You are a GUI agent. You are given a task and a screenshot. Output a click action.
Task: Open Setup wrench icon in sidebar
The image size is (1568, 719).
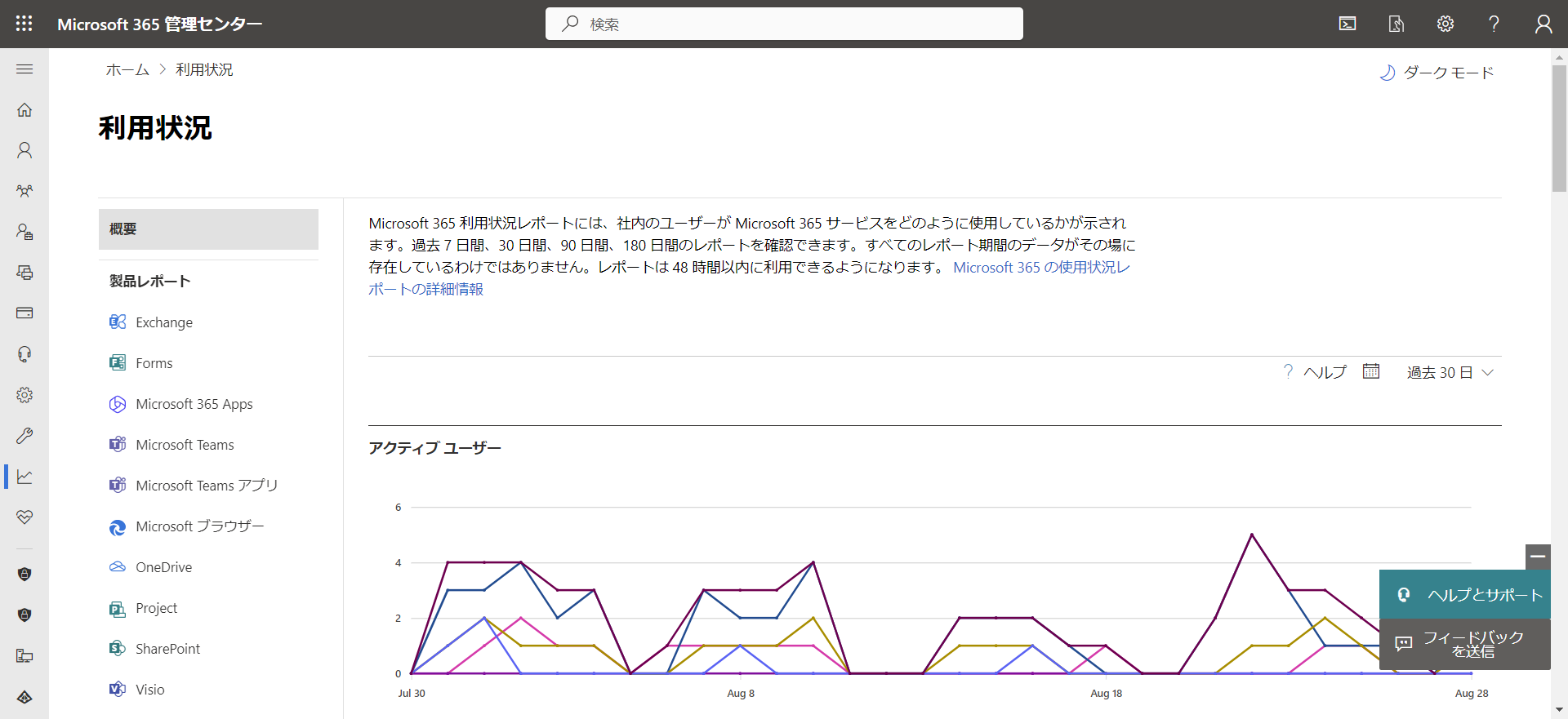click(x=24, y=436)
